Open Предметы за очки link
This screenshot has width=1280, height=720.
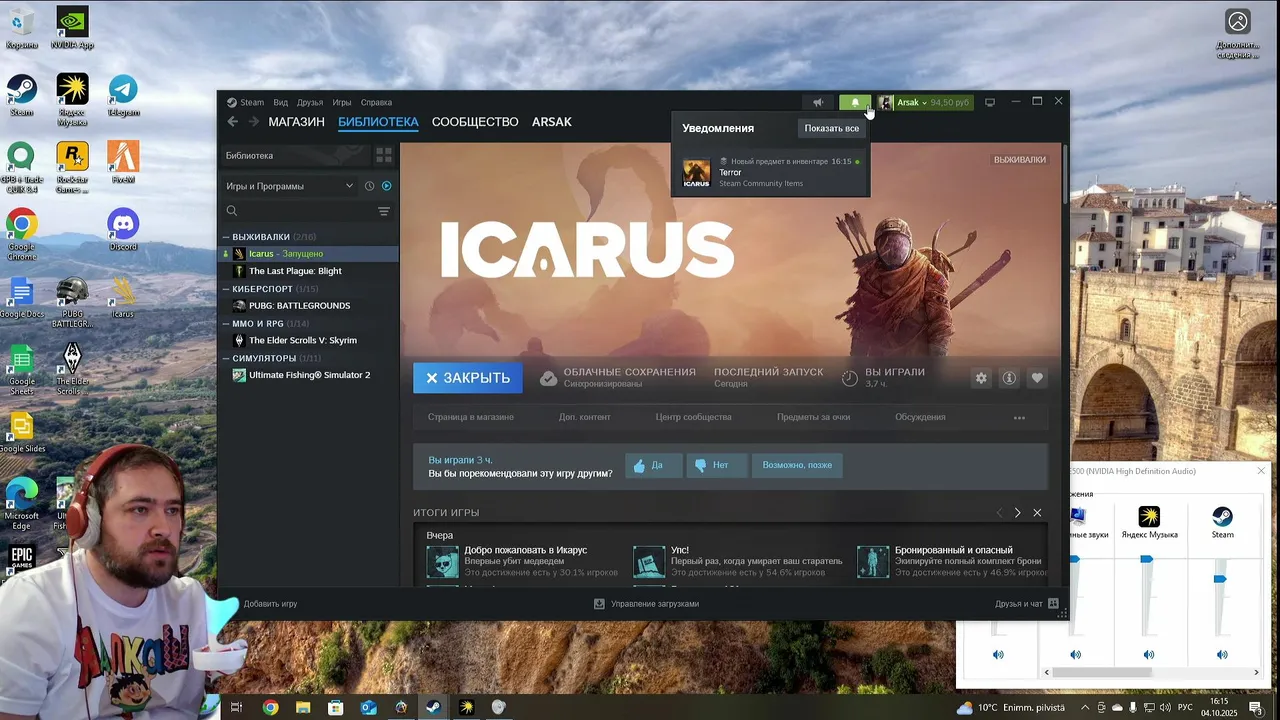(x=814, y=417)
